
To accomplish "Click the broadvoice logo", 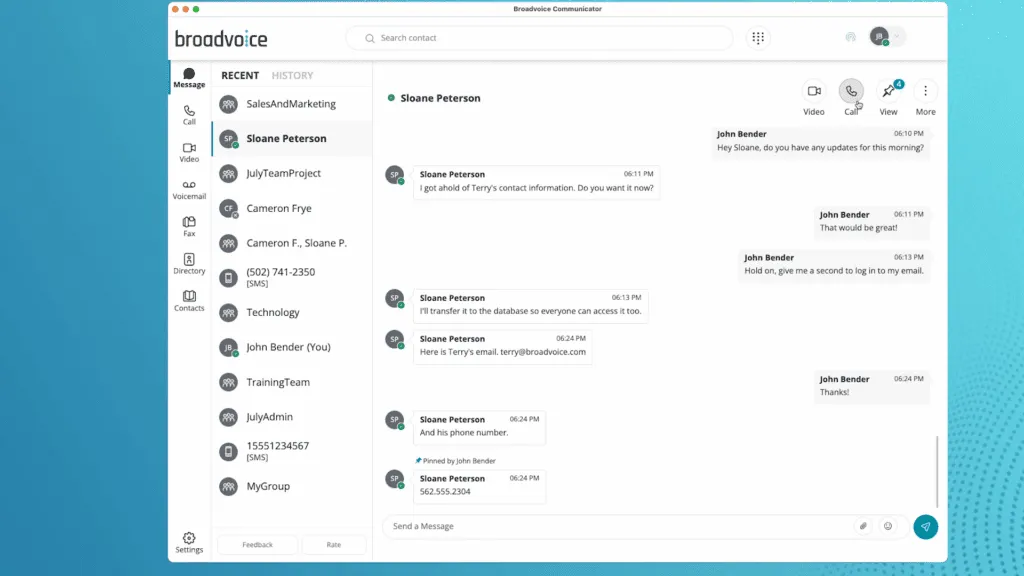I will (x=221, y=39).
